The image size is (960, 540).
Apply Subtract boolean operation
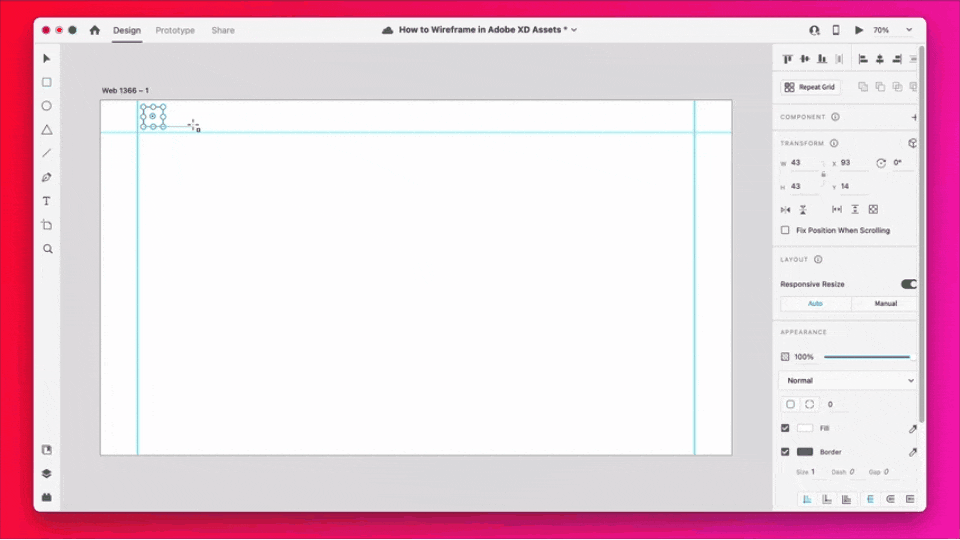coord(880,87)
